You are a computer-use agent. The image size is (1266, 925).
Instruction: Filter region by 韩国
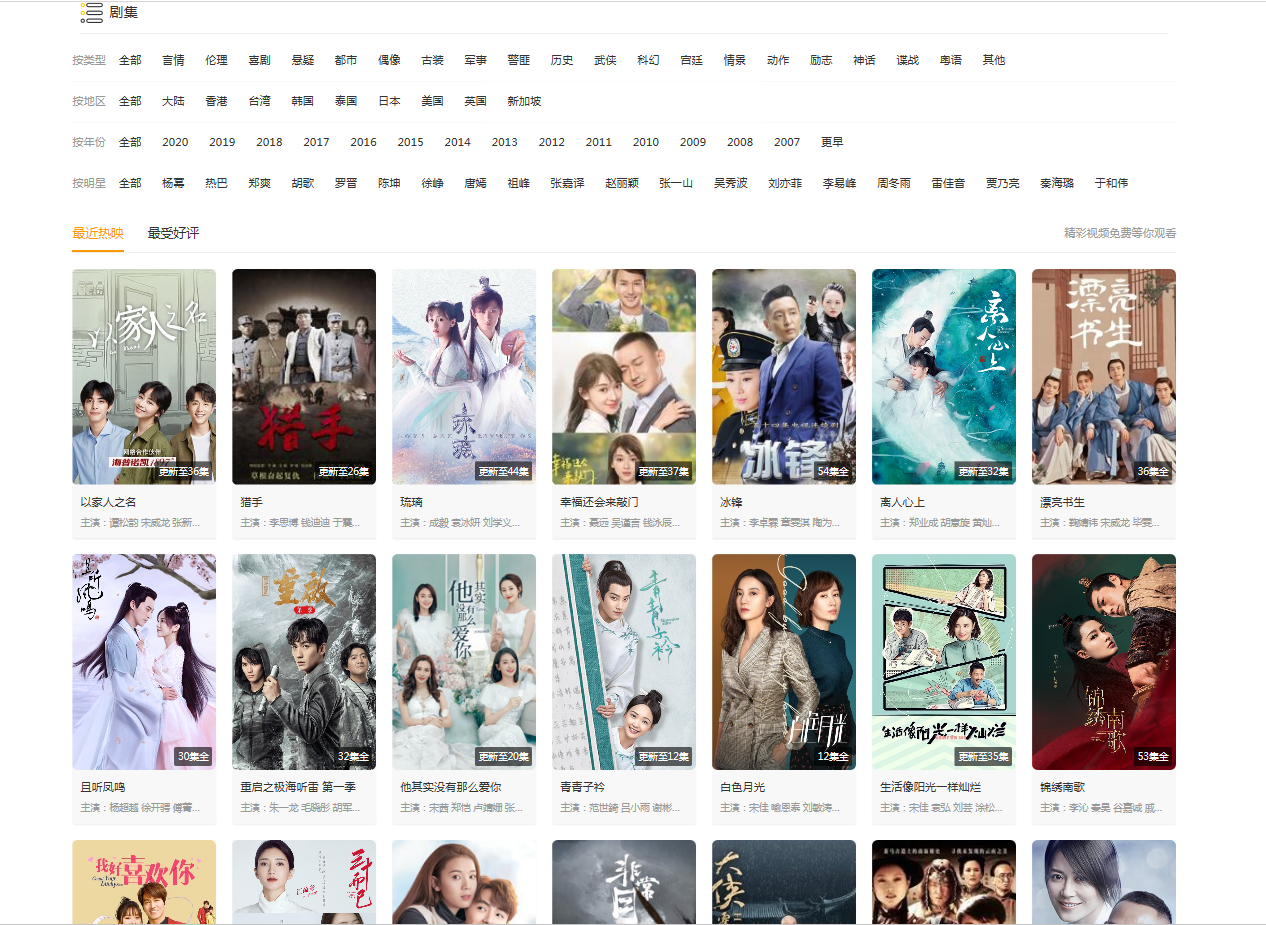tap(303, 101)
